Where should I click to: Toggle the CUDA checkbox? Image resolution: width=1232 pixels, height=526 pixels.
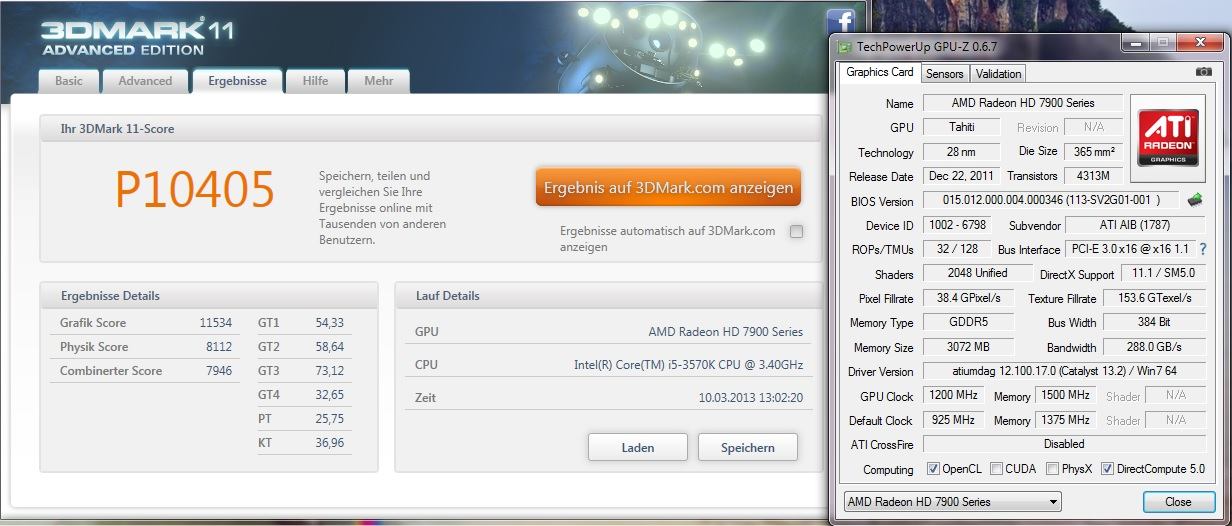[x=996, y=469]
